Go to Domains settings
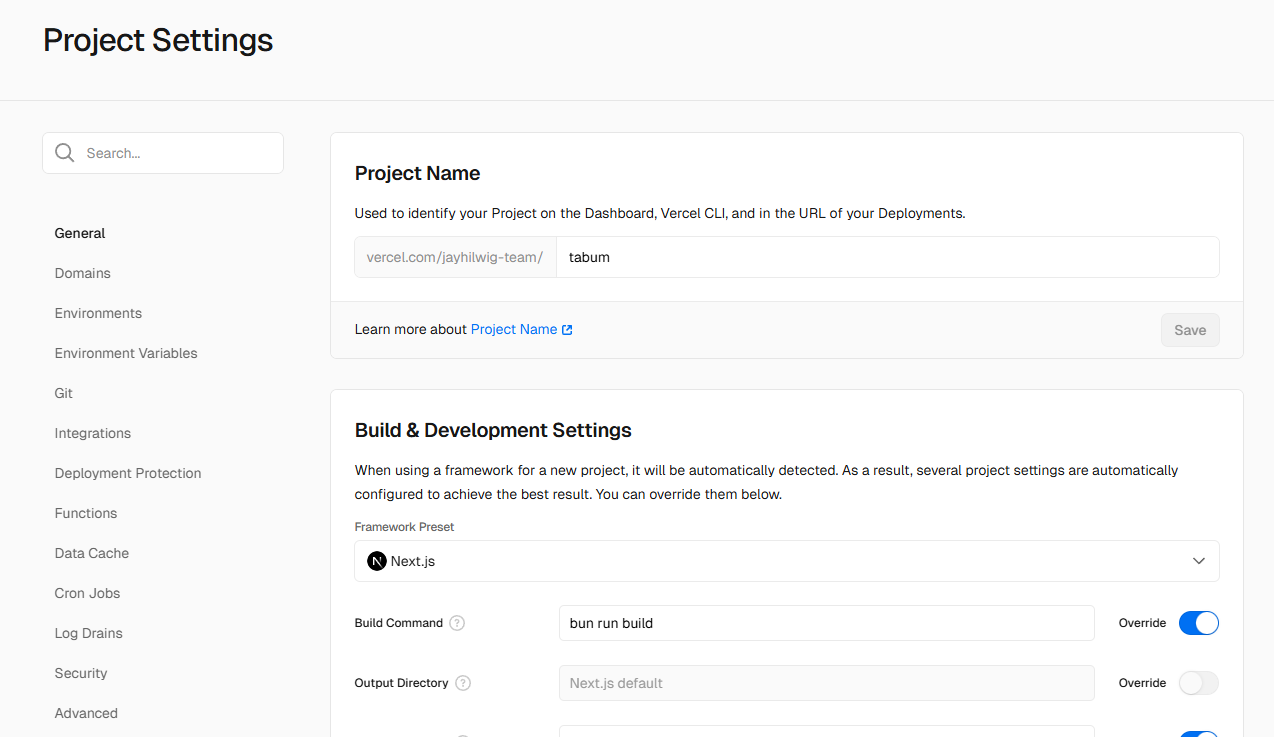Viewport: 1274px width, 737px height. [x=83, y=273]
